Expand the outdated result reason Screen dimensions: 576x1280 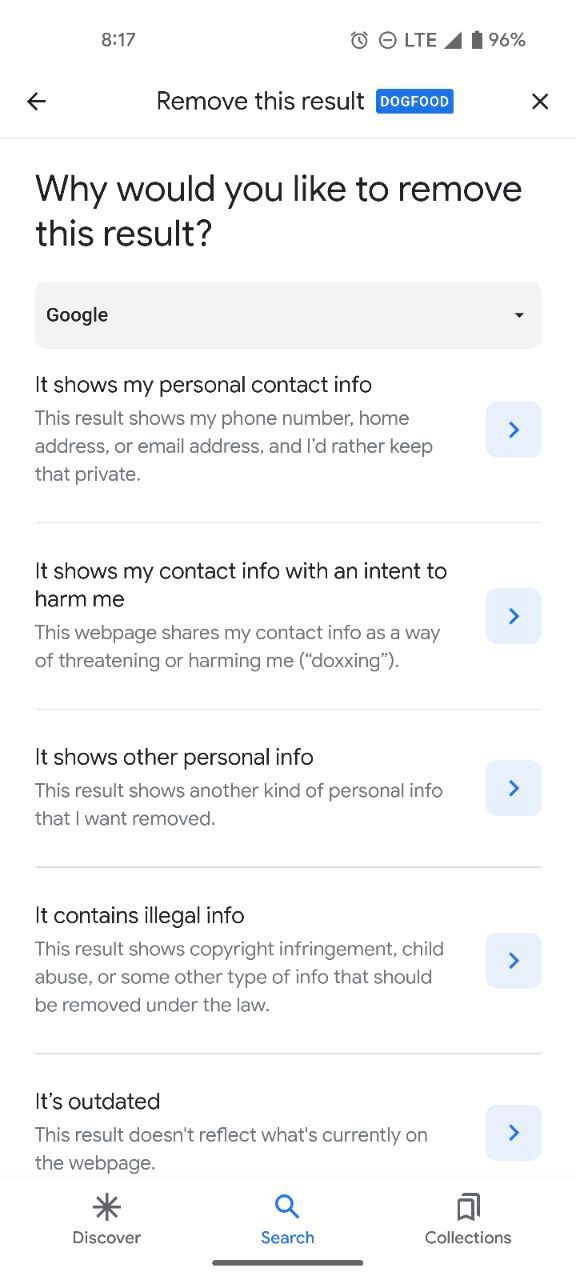pos(513,1132)
